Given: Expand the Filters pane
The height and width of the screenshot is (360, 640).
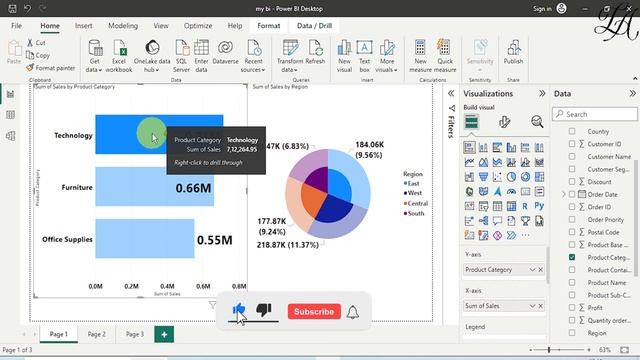Looking at the screenshot, I should coord(451,93).
